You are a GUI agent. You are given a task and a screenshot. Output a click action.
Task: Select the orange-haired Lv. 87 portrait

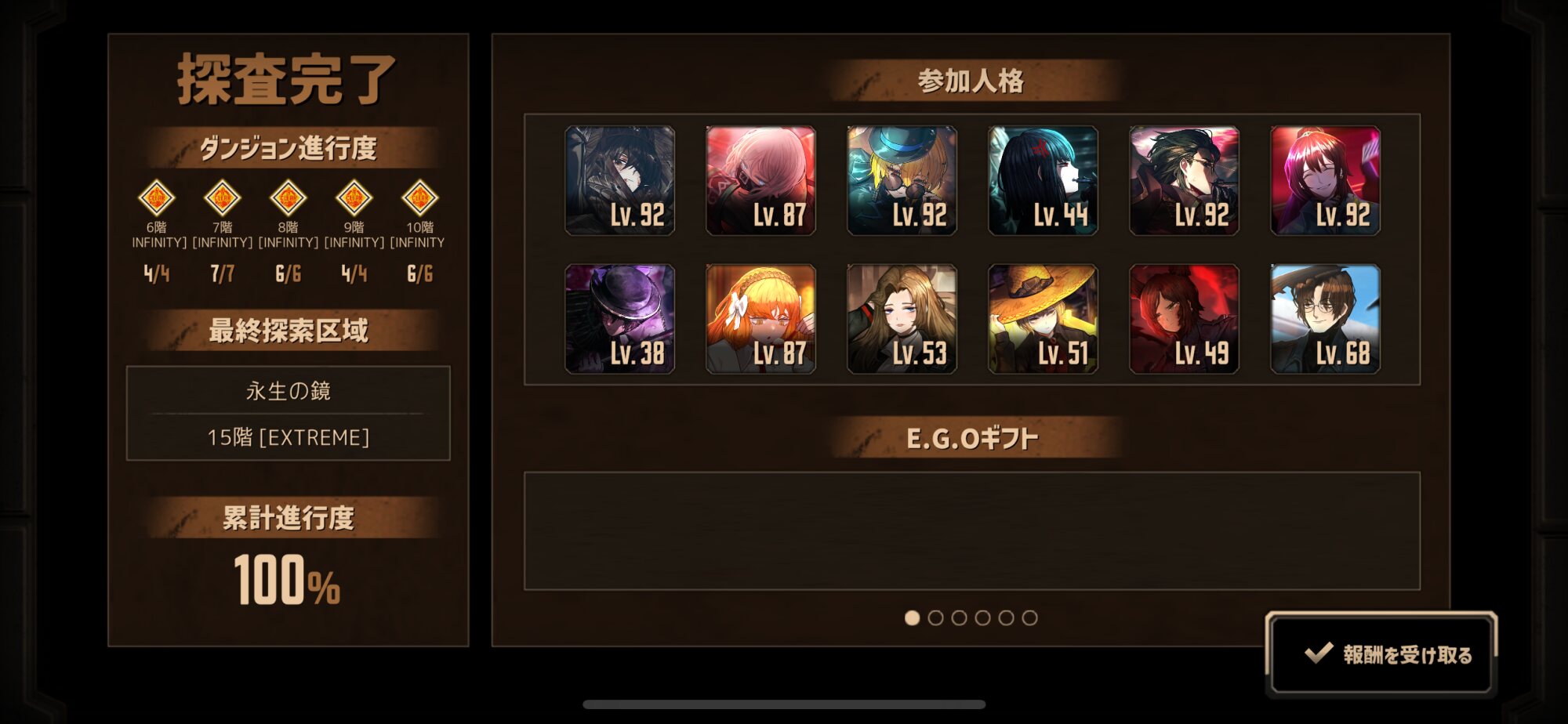[760, 319]
